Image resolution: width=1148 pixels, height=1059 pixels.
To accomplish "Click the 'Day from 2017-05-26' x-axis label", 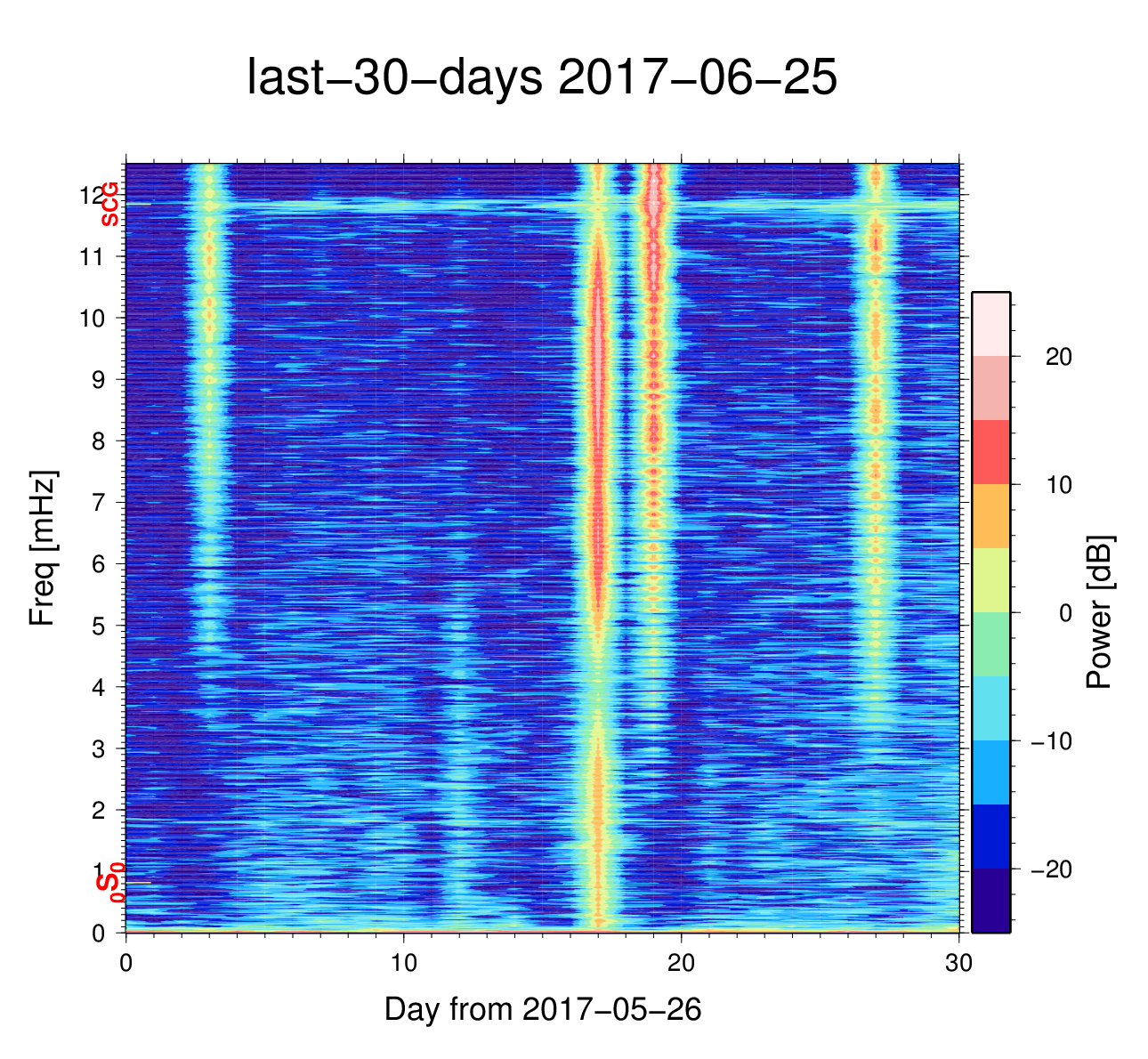I will [543, 1009].
